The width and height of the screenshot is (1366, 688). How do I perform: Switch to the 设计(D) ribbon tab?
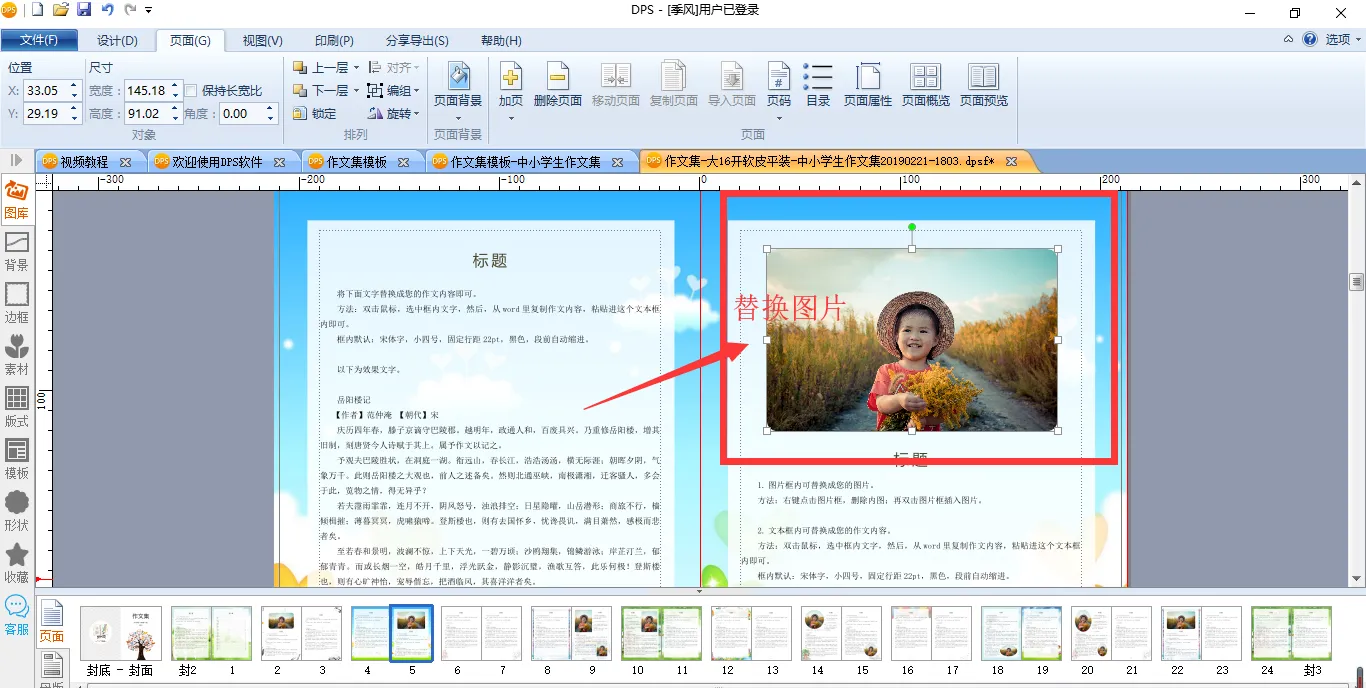(x=117, y=41)
